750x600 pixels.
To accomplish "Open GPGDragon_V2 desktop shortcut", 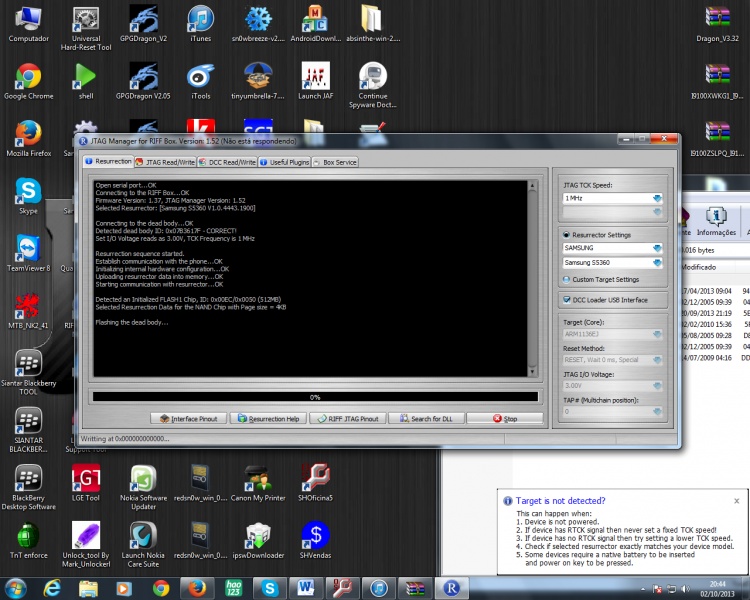I will tap(143, 24).
